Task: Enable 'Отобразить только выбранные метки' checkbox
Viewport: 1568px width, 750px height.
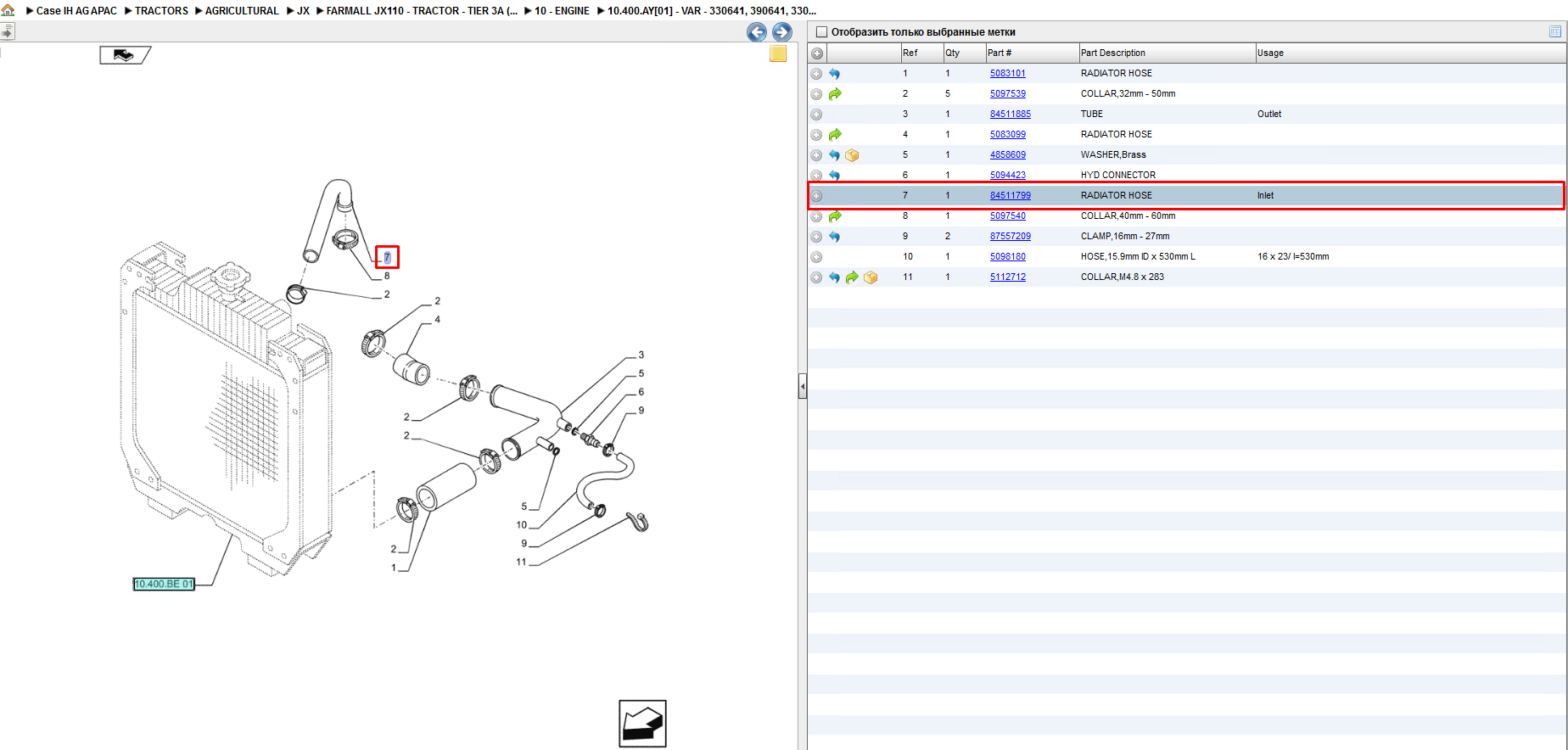Action: [x=821, y=32]
